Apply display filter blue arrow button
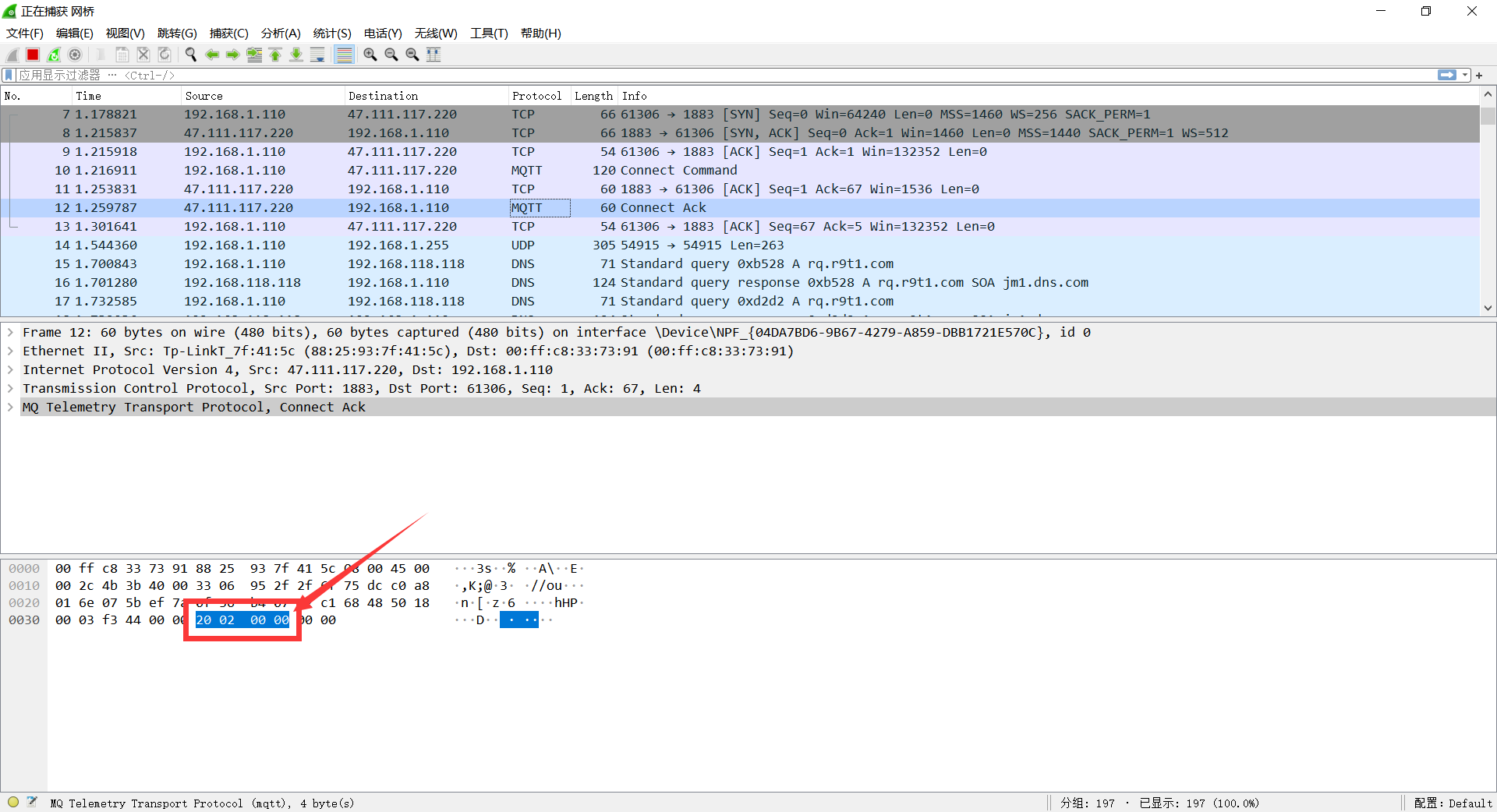1497x812 pixels. pyautogui.click(x=1447, y=75)
